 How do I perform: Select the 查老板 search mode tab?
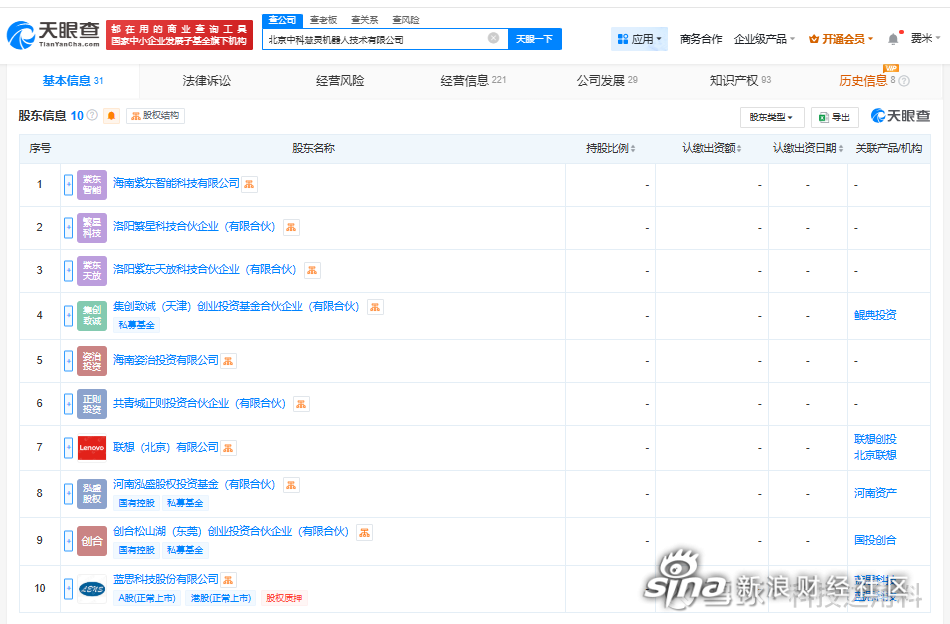click(x=323, y=20)
